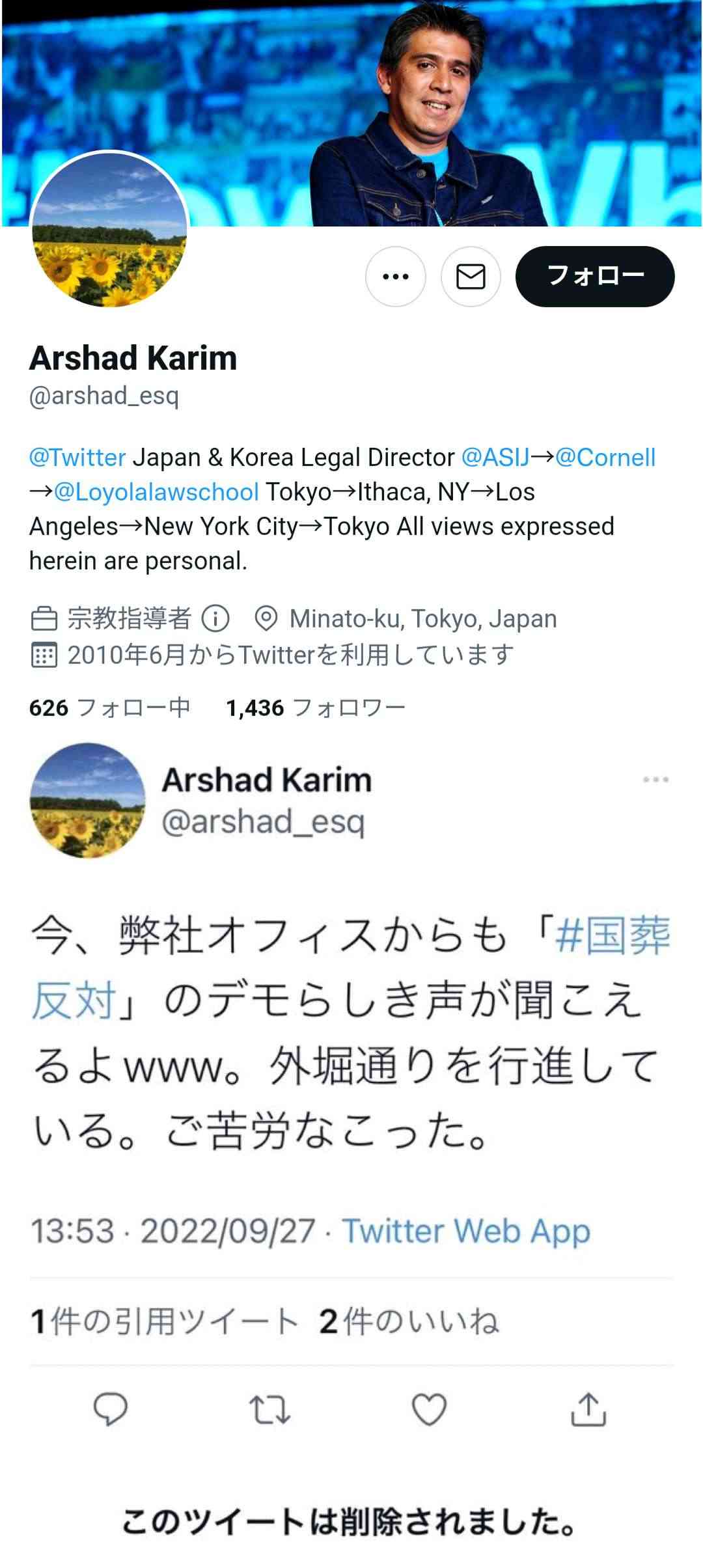The image size is (703, 1568).
Task: Click the retweet arrows icon
Action: 269,1409
